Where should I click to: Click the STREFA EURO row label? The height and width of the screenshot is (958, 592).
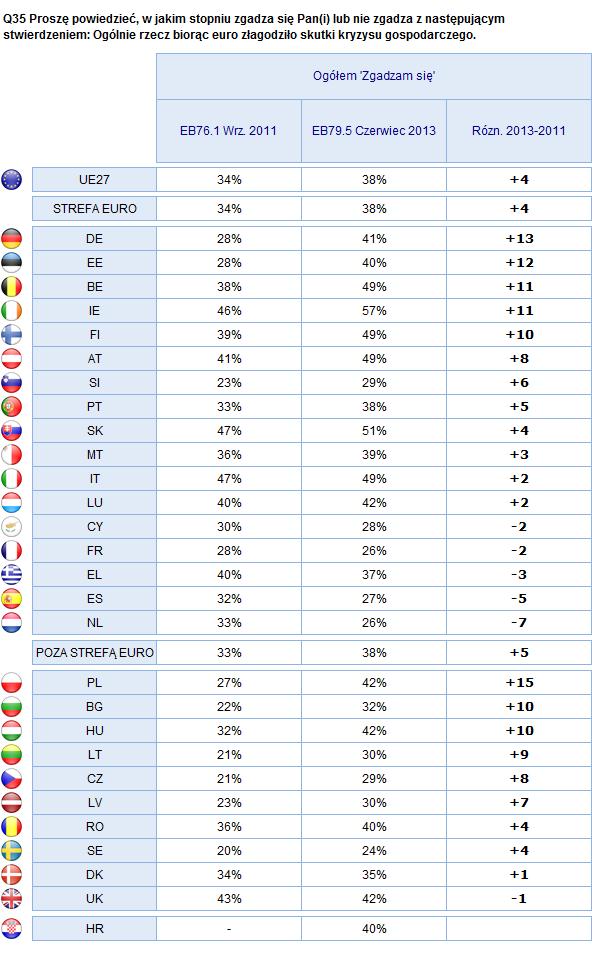coord(95,209)
